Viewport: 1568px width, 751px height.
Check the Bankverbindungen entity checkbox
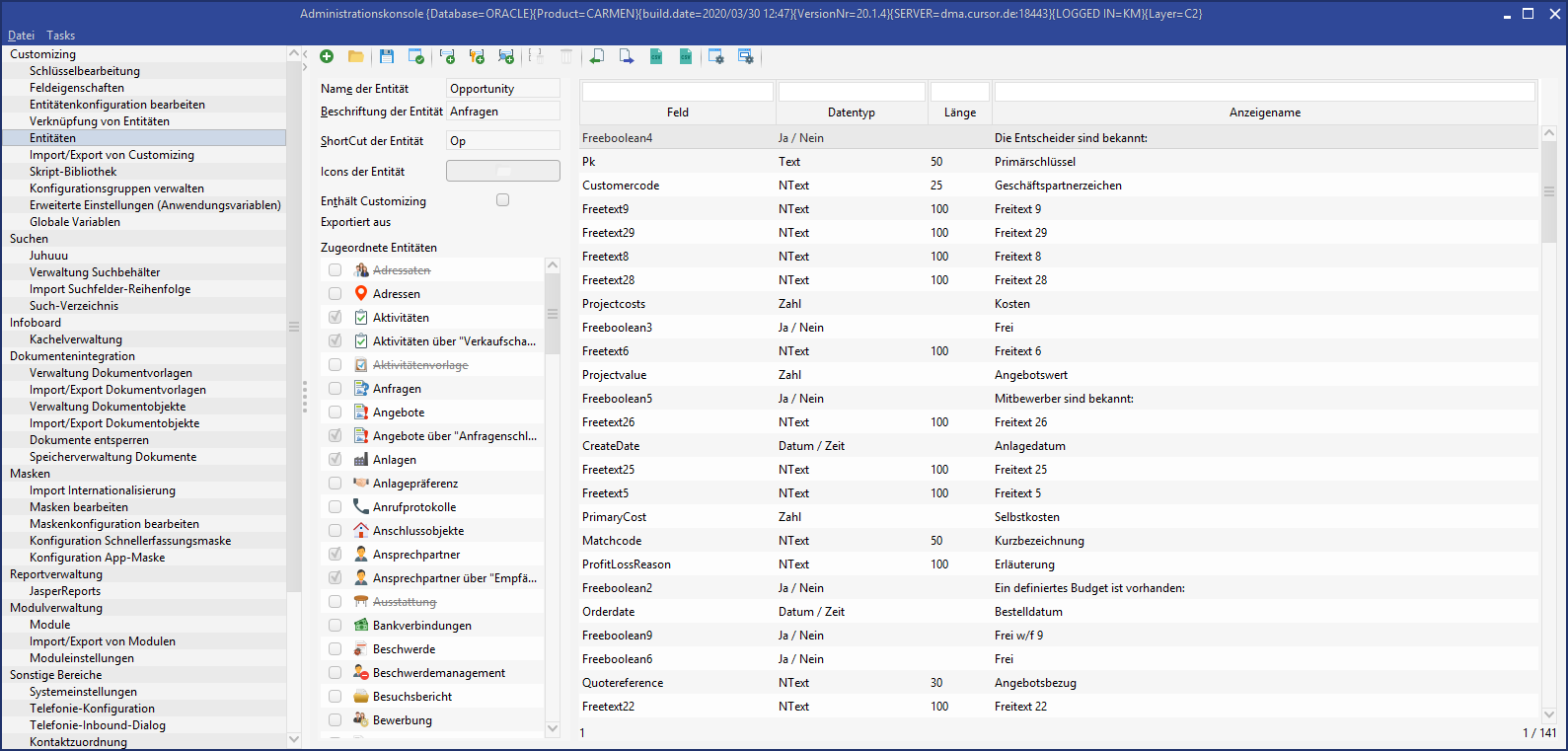[x=335, y=626]
